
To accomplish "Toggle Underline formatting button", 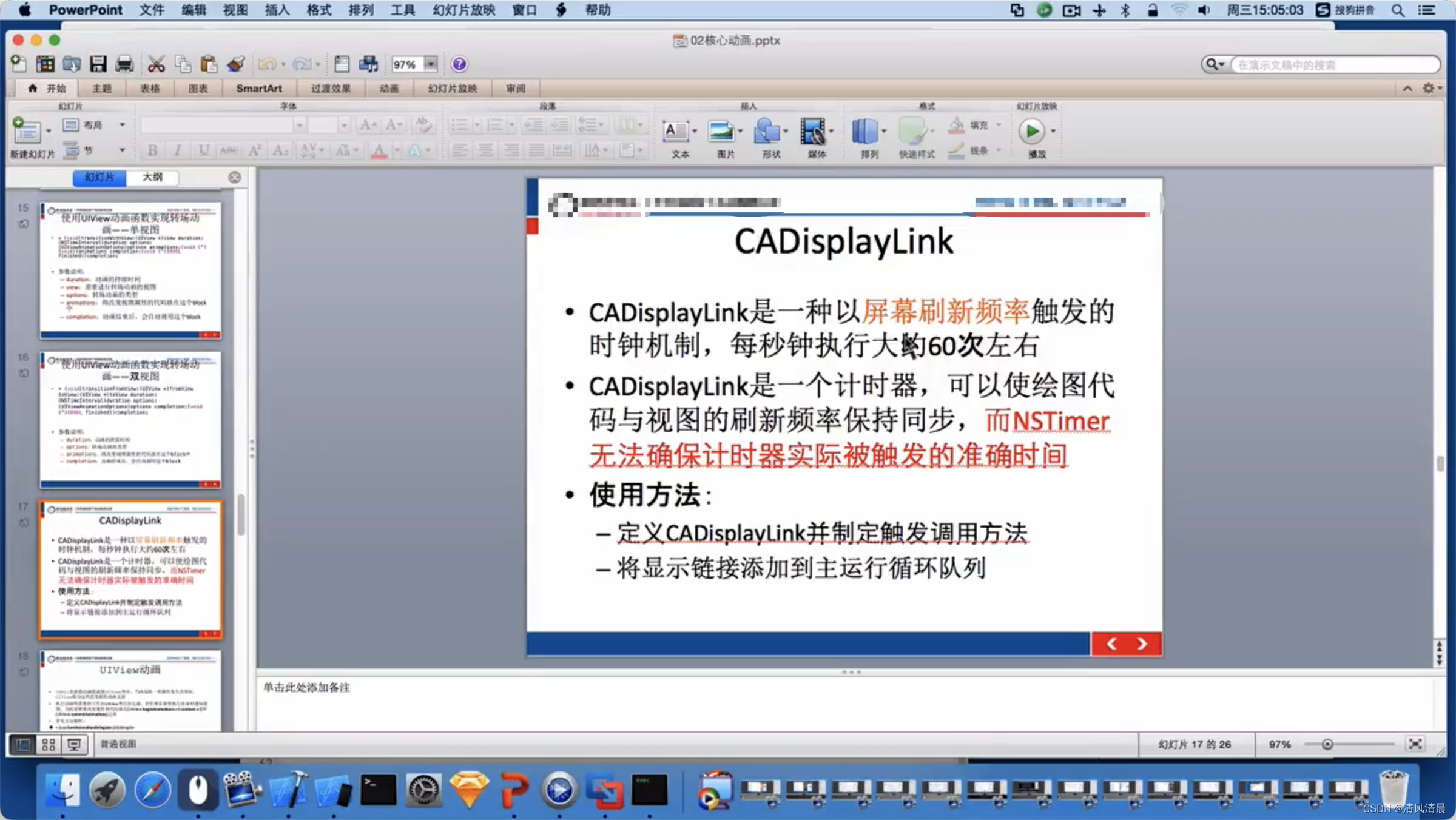I will 204,150.
